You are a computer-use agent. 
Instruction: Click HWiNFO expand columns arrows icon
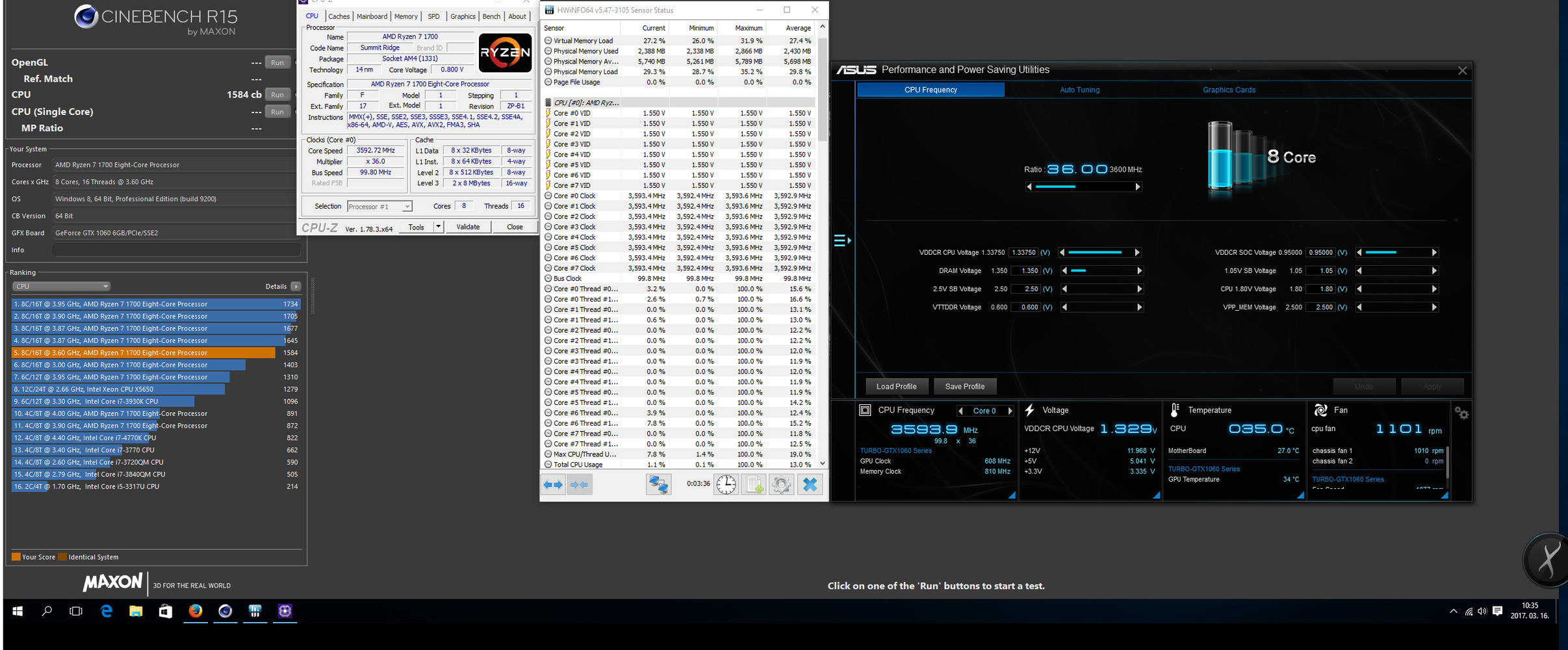554,485
